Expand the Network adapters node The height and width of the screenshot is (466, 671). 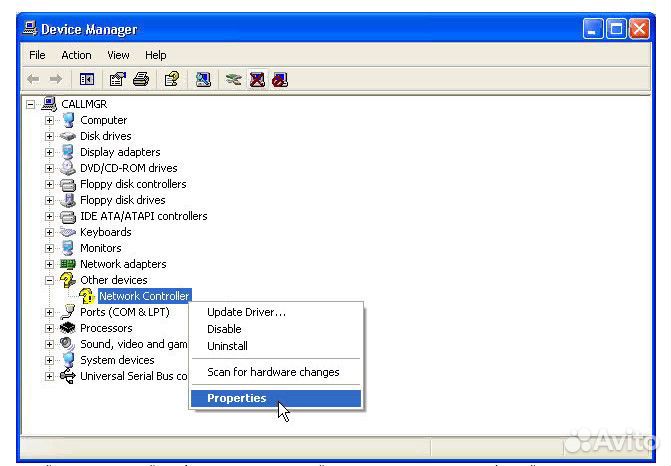pos(49,264)
